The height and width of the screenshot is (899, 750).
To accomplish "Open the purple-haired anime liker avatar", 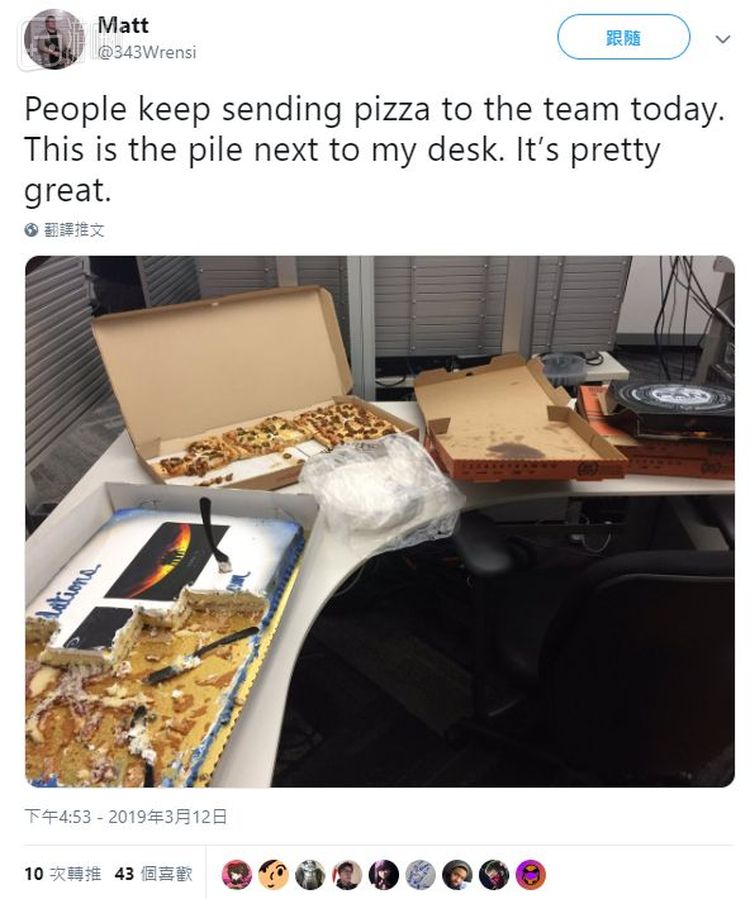I will coord(384,874).
